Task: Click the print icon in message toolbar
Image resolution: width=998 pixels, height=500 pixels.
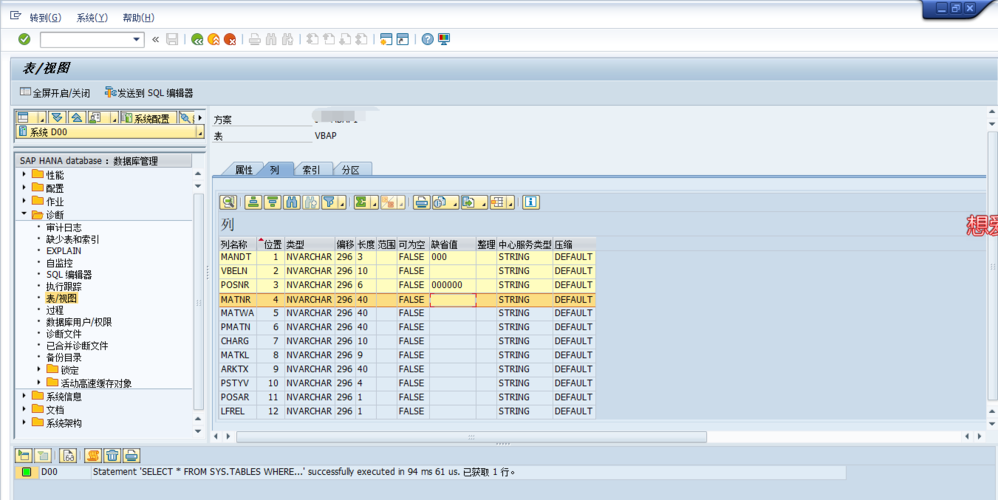Action: click(x=131, y=455)
